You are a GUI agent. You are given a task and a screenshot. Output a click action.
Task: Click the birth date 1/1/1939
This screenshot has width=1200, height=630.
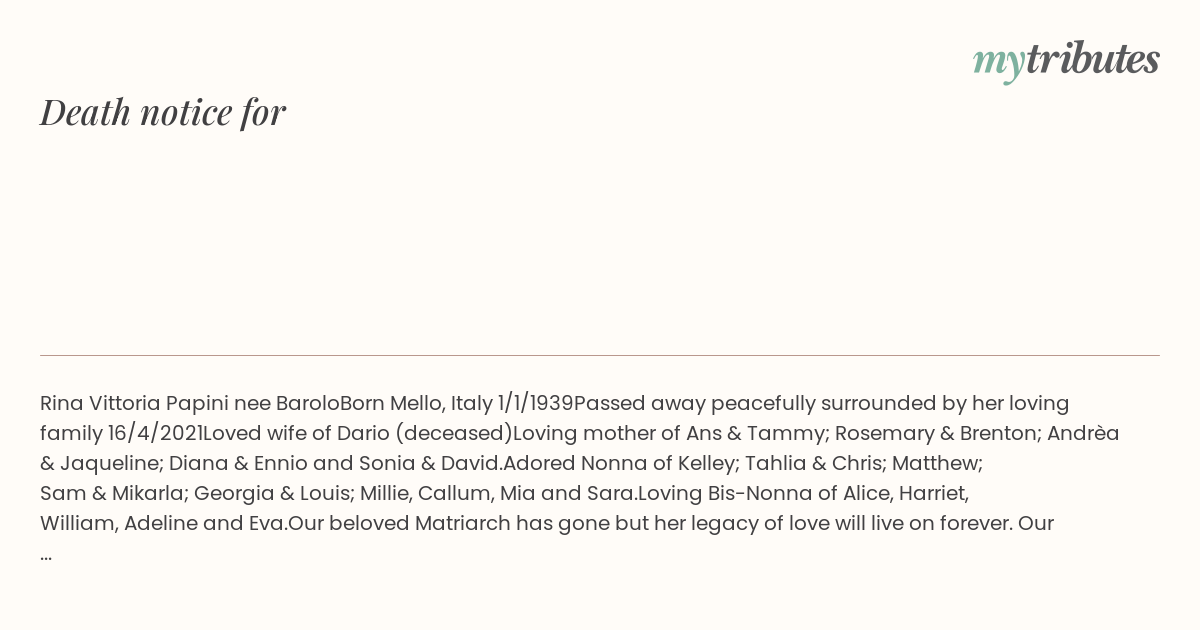tap(535, 403)
